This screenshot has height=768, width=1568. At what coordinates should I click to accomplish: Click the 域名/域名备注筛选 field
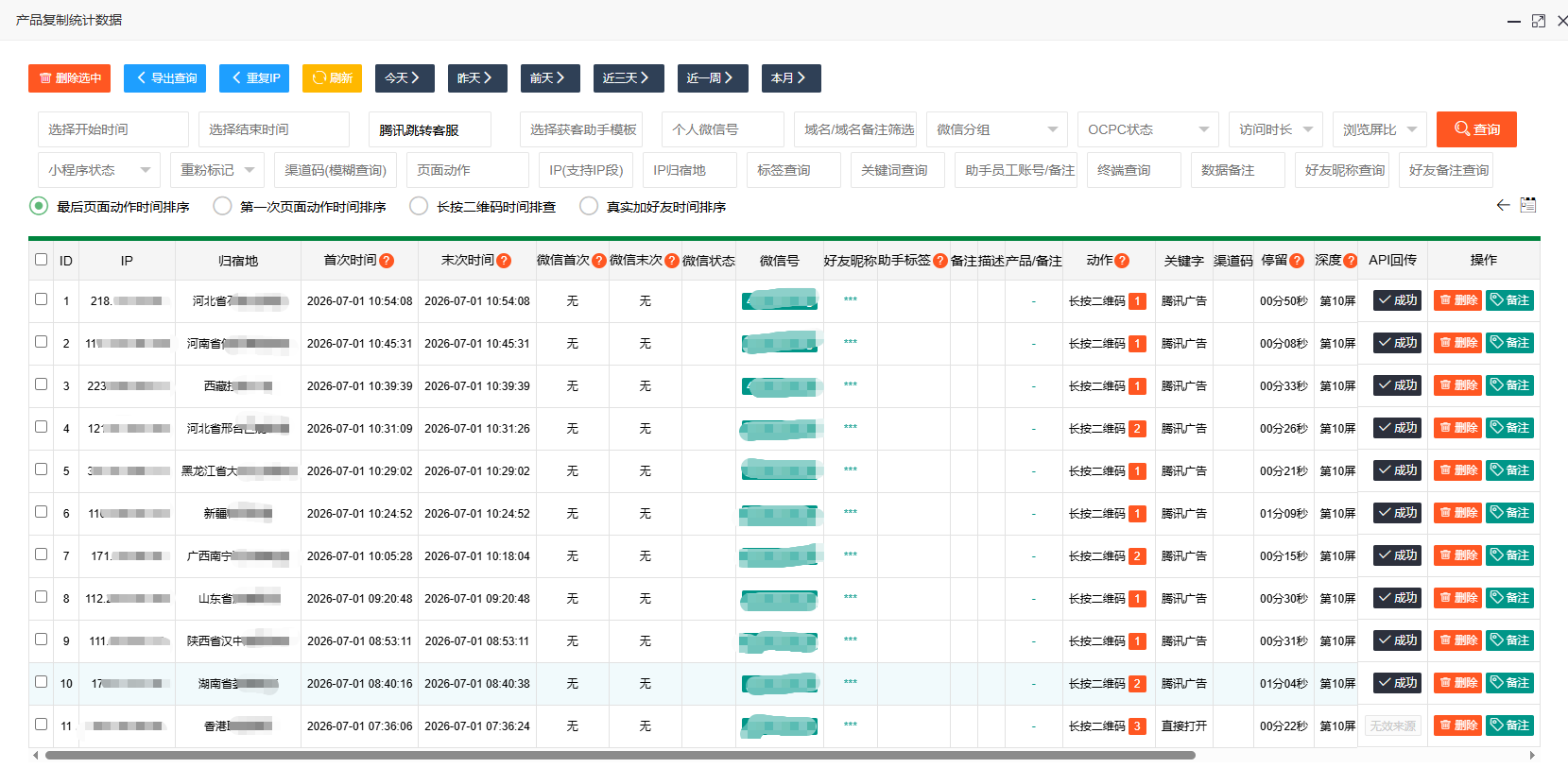pos(855,129)
